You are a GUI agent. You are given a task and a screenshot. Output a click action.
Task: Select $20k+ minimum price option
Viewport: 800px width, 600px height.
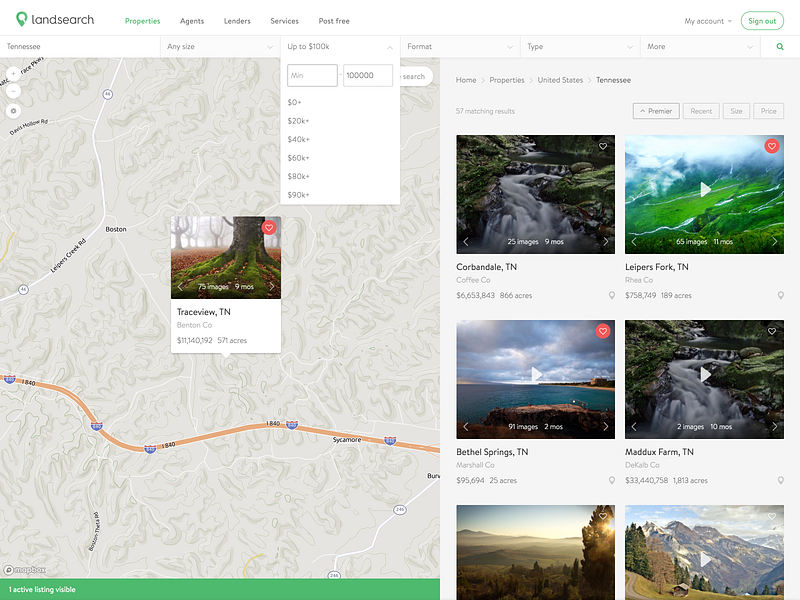[298, 121]
